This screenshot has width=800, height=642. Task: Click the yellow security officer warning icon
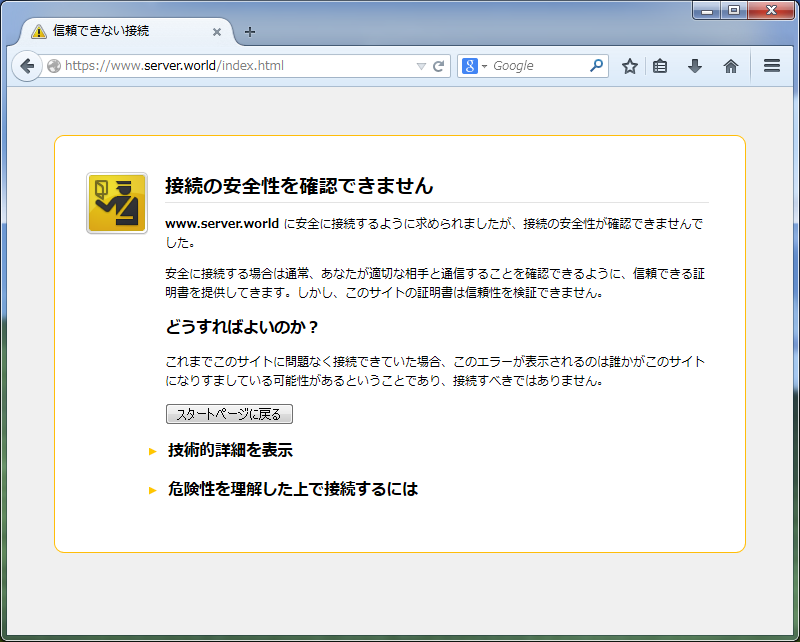tap(117, 203)
